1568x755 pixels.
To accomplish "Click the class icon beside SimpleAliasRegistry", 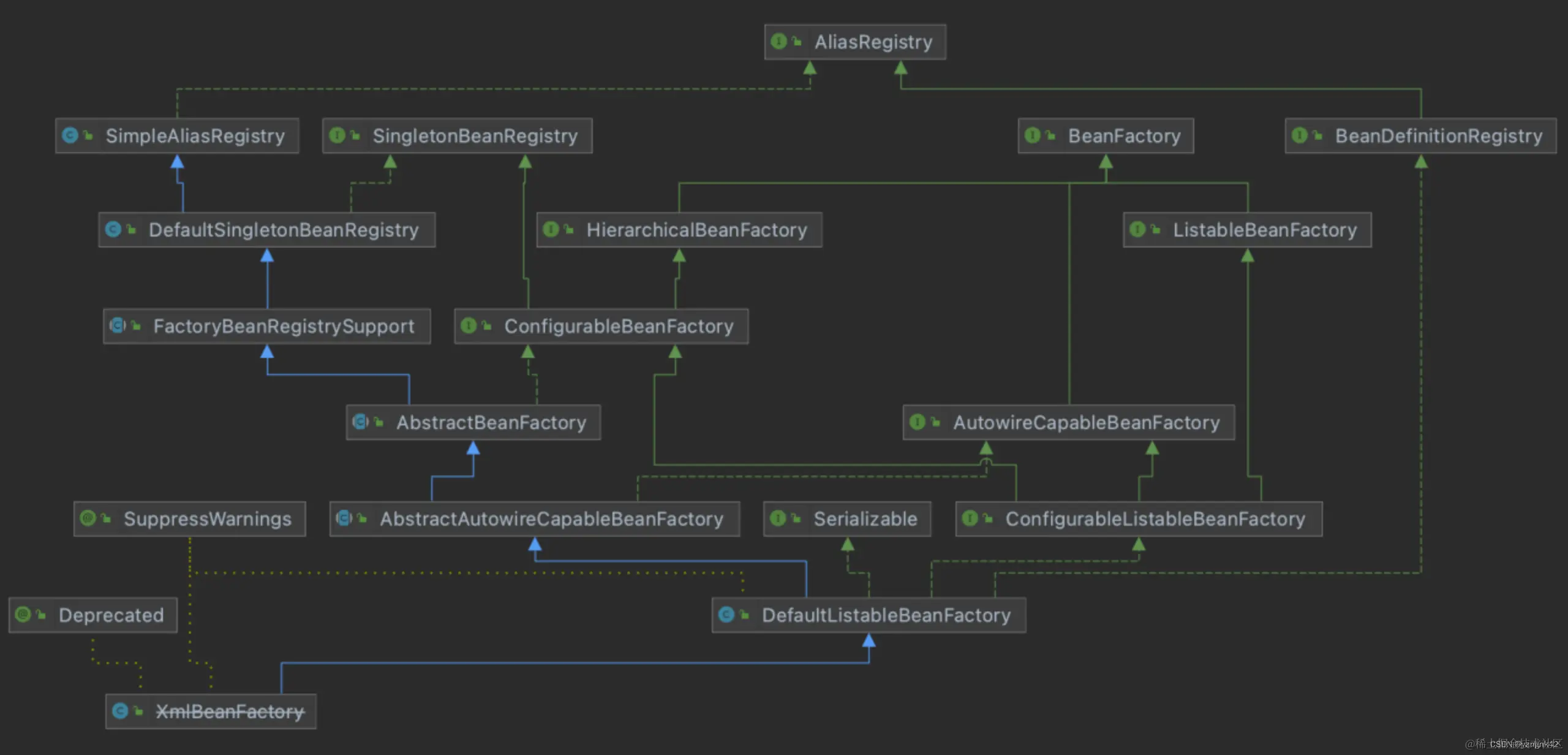I will [x=70, y=135].
